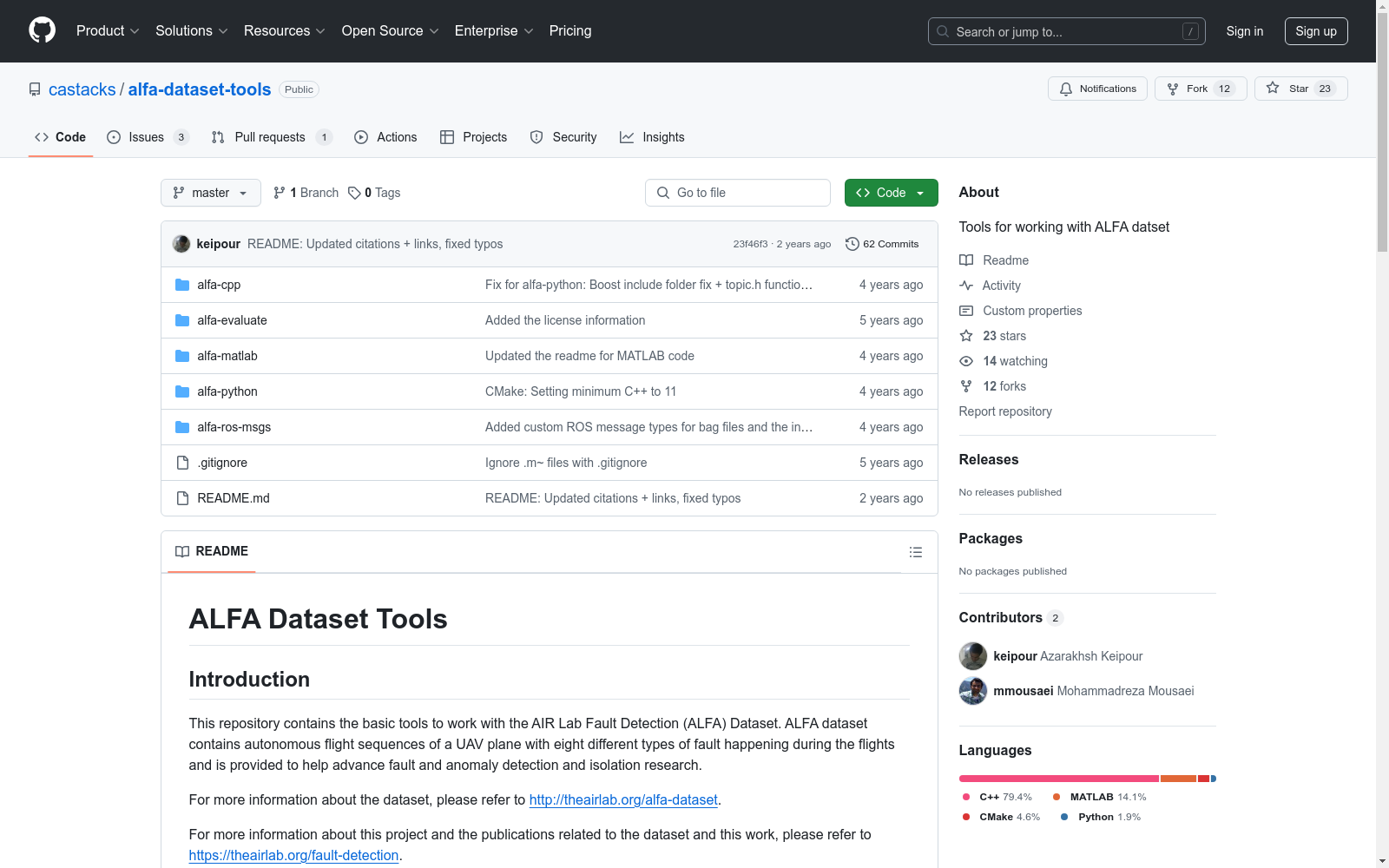This screenshot has height=868, width=1389.
Task: Click the tag icon beside 0 Tags
Action: (354, 193)
